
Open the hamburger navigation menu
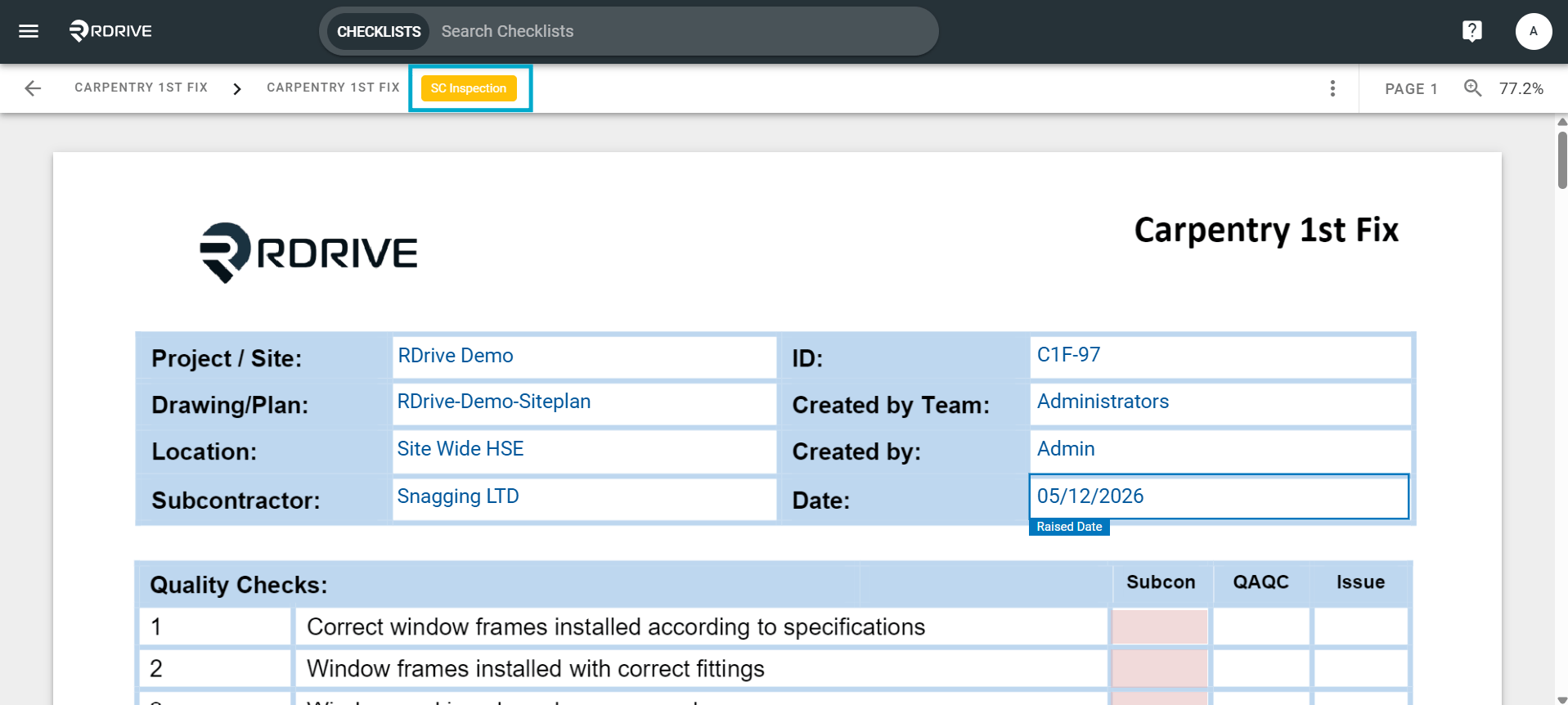click(29, 31)
